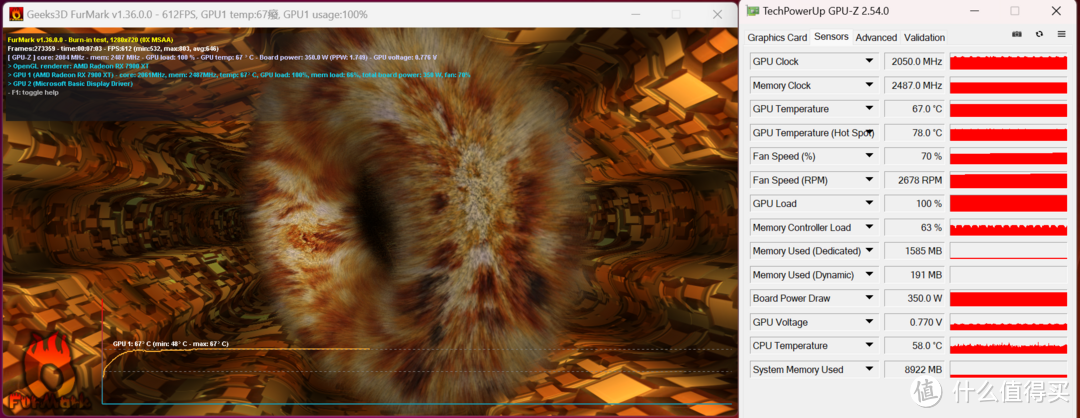Go to the Validation tab

click(x=924, y=37)
